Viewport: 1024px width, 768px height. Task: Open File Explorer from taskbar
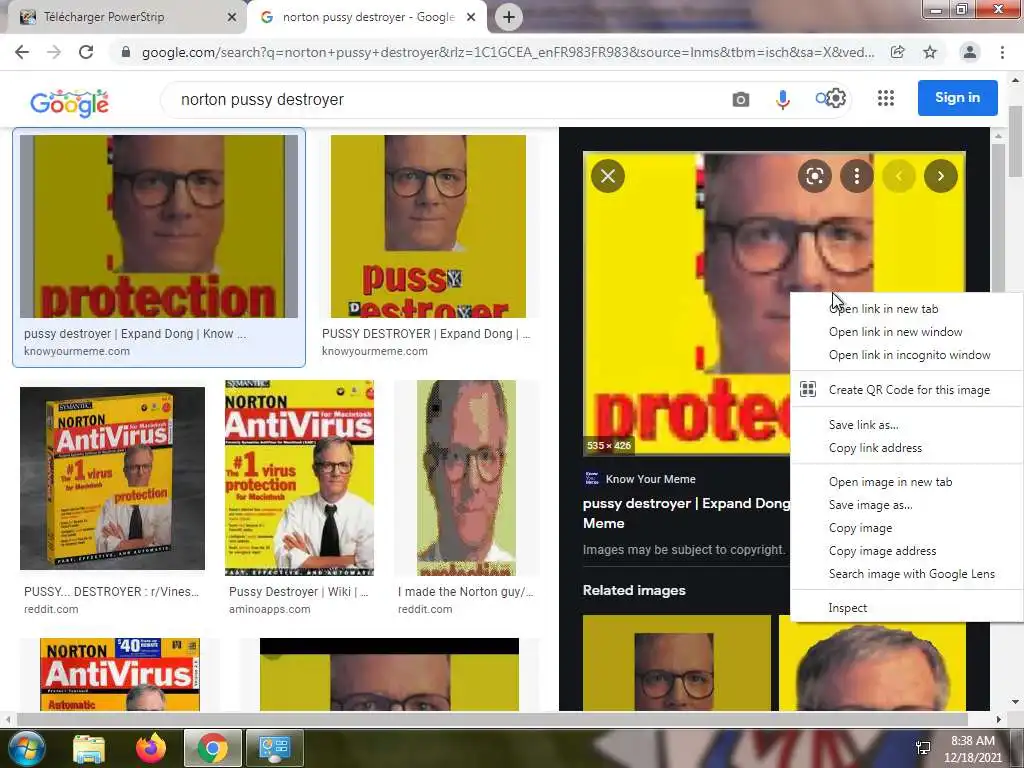tap(89, 748)
